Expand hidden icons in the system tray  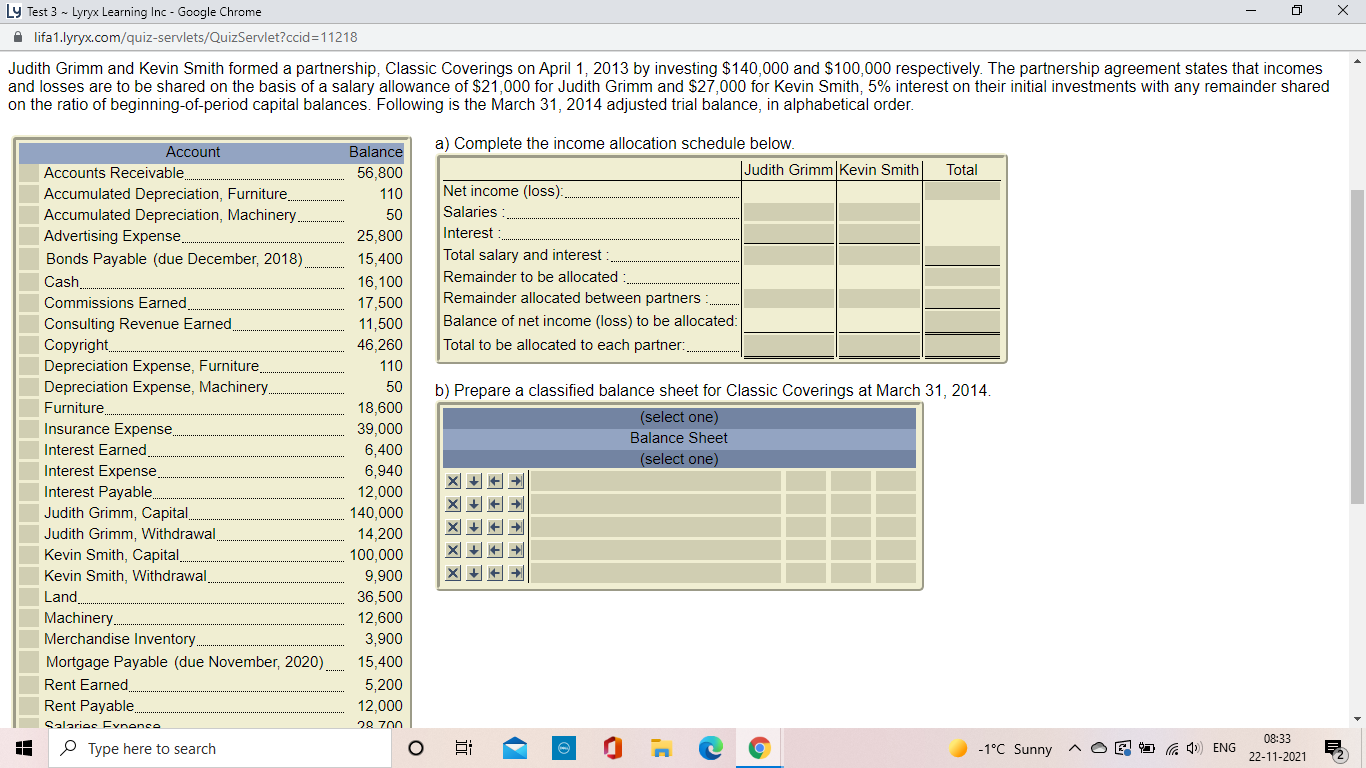click(1075, 747)
